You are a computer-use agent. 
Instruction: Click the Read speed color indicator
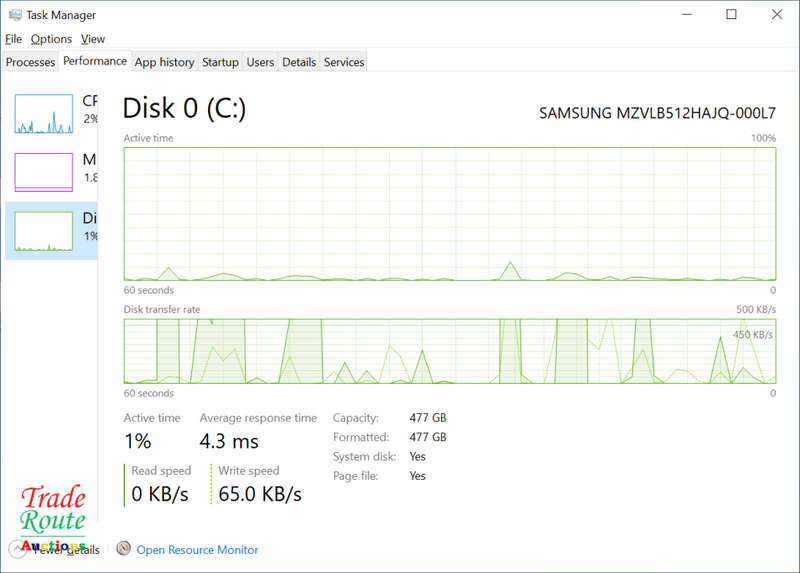(126, 485)
